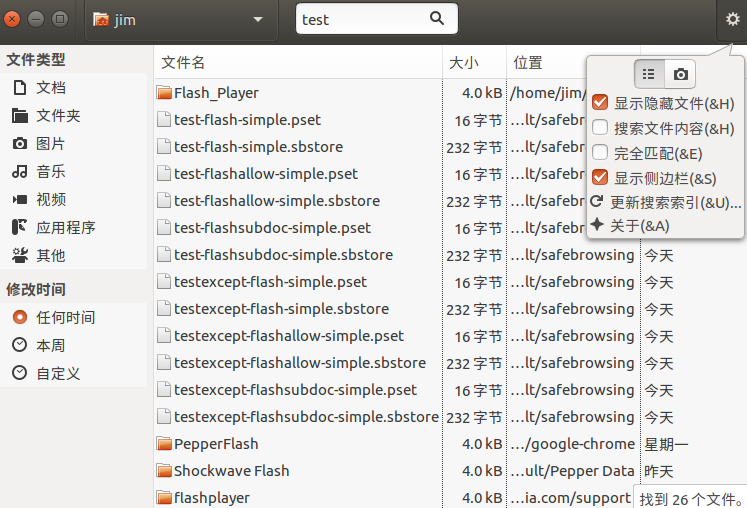Switch to thumbnail camera view icon
Viewport: 747px width, 508px height.
[680, 74]
